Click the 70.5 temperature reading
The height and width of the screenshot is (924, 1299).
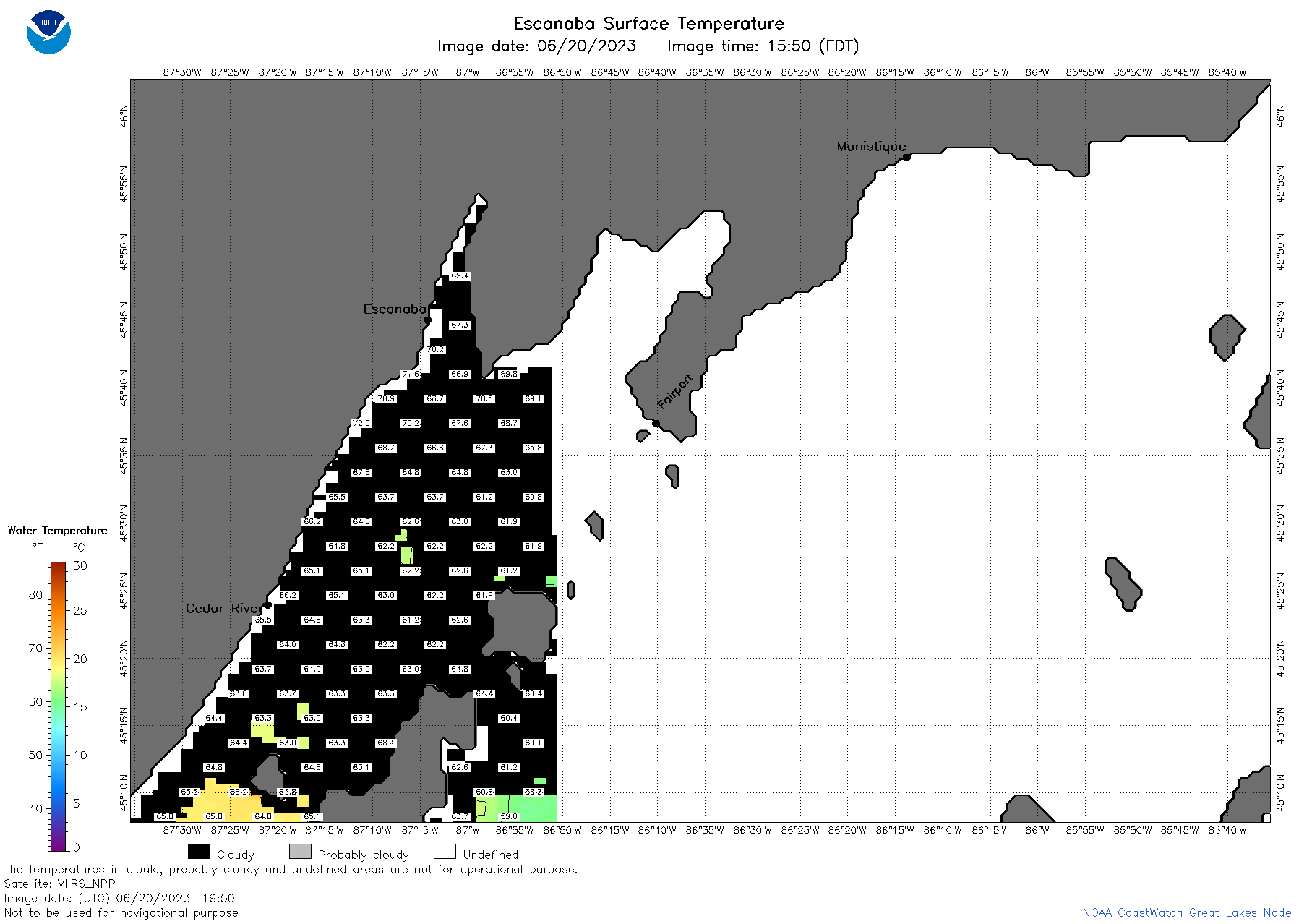pos(484,398)
